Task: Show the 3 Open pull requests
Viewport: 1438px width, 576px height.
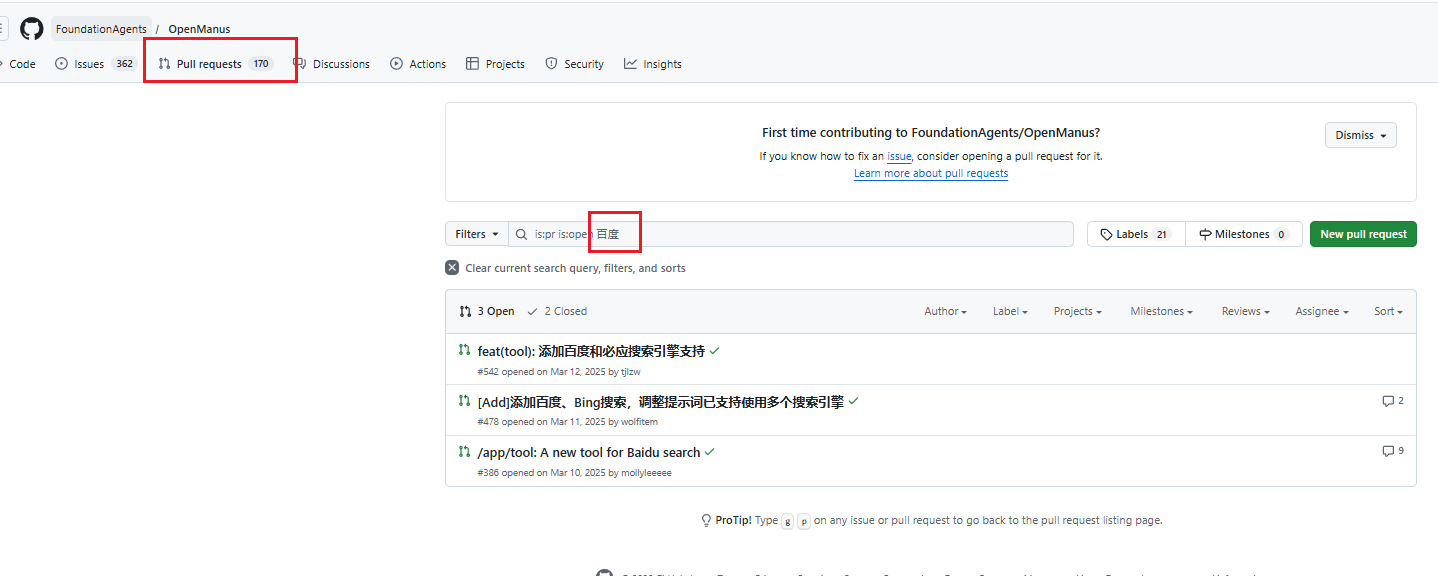Action: [x=487, y=311]
